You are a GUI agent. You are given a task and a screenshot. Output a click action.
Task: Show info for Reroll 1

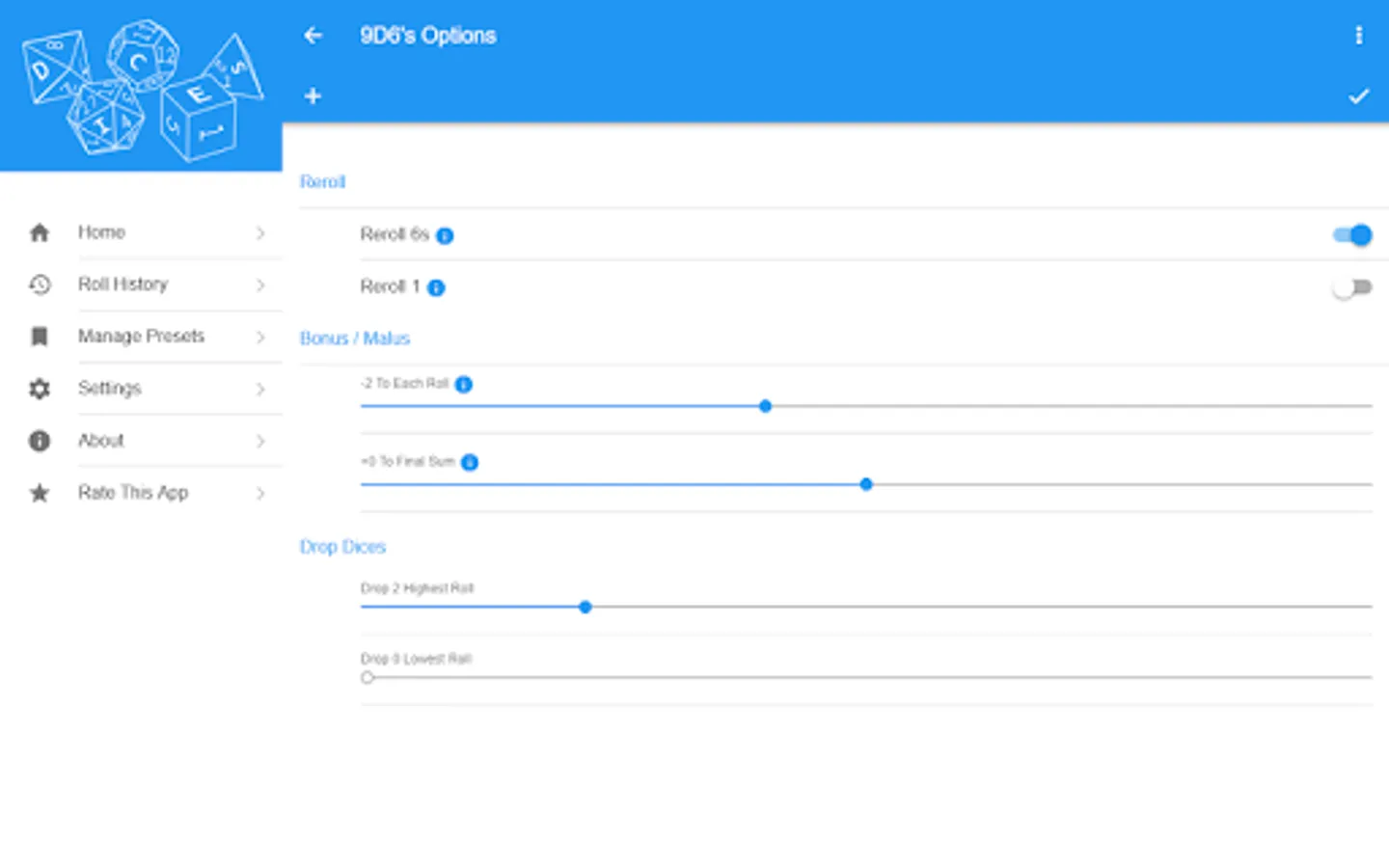[x=436, y=287]
